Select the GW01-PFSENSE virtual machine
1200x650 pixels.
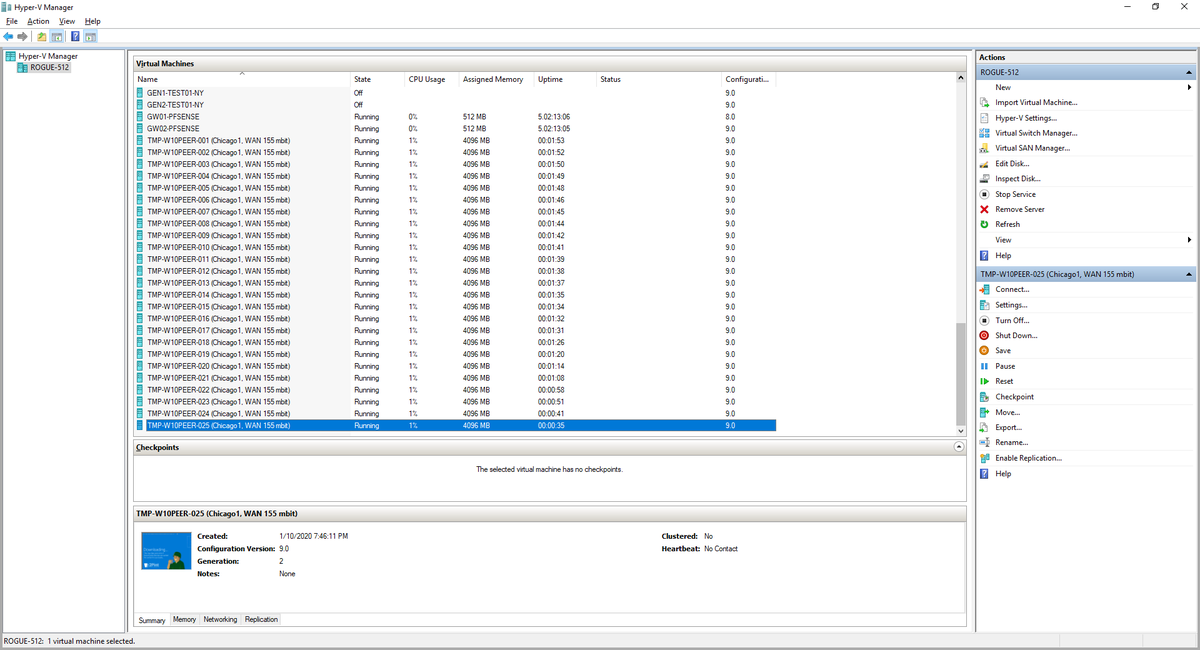(x=455, y=116)
